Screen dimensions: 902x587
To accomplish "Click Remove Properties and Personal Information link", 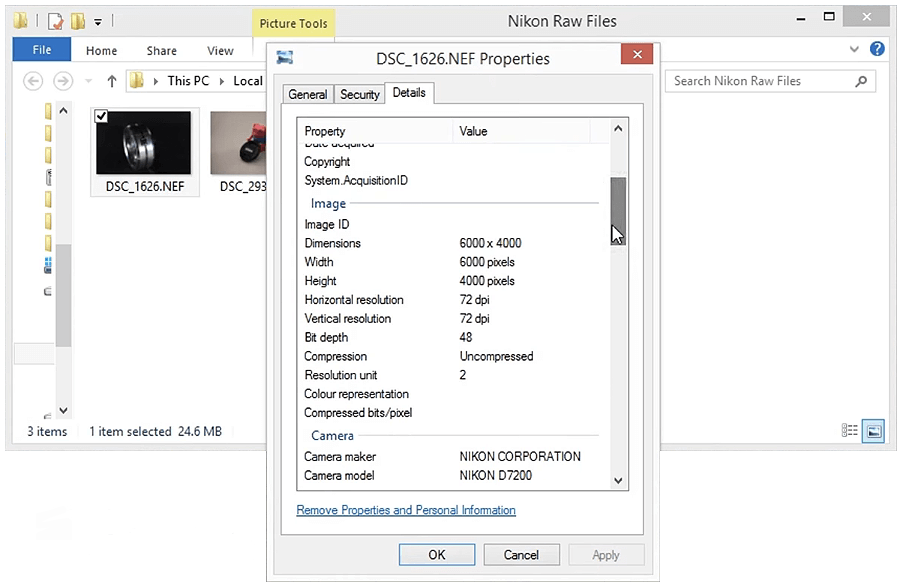I will coord(406,510).
